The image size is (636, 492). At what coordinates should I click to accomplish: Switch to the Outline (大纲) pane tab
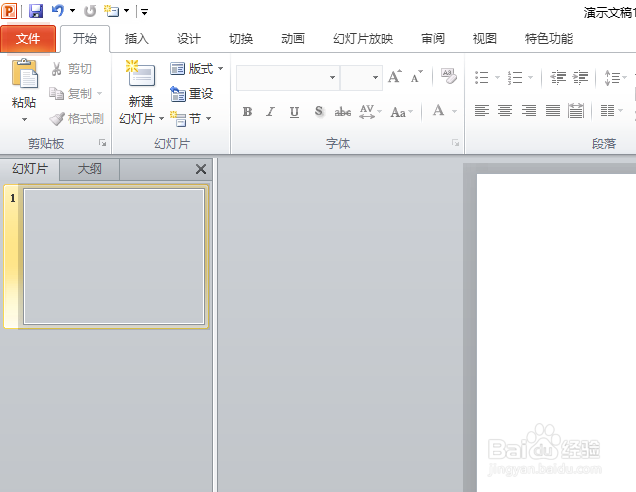point(89,169)
